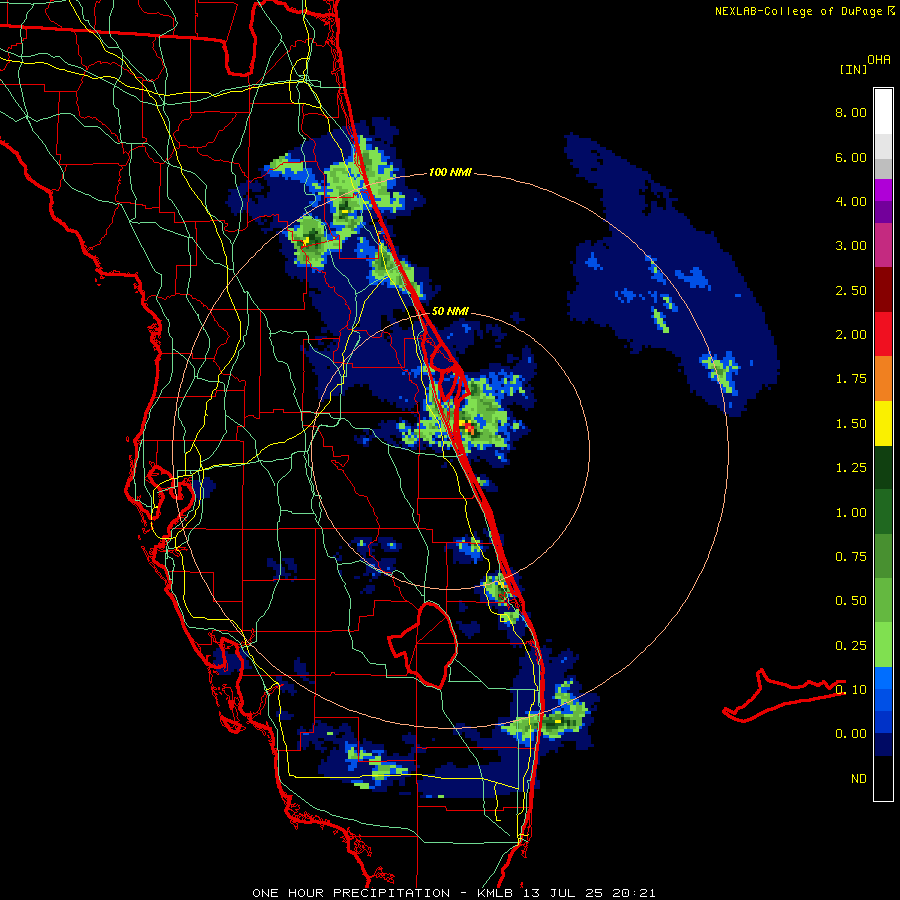Click the white color swatch at legend top

coord(883,111)
